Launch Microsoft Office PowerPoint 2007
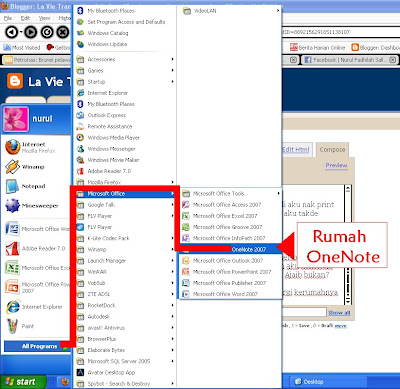The height and width of the screenshot is (389, 400). [x=231, y=272]
